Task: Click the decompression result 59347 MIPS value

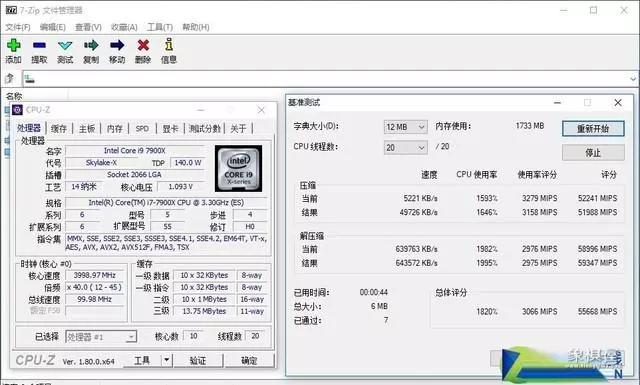Action: coord(598,263)
